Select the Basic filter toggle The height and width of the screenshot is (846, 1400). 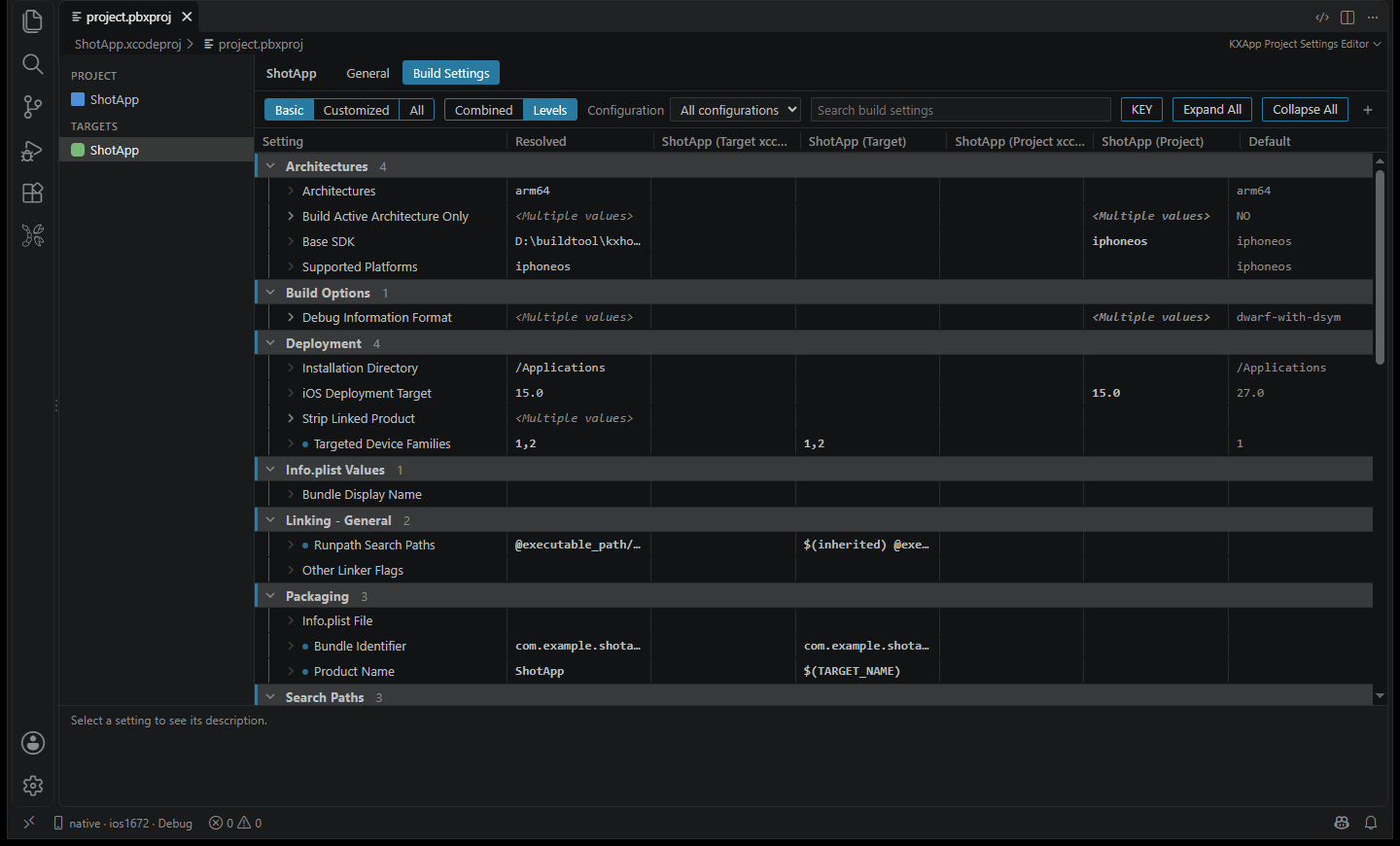[x=289, y=110]
